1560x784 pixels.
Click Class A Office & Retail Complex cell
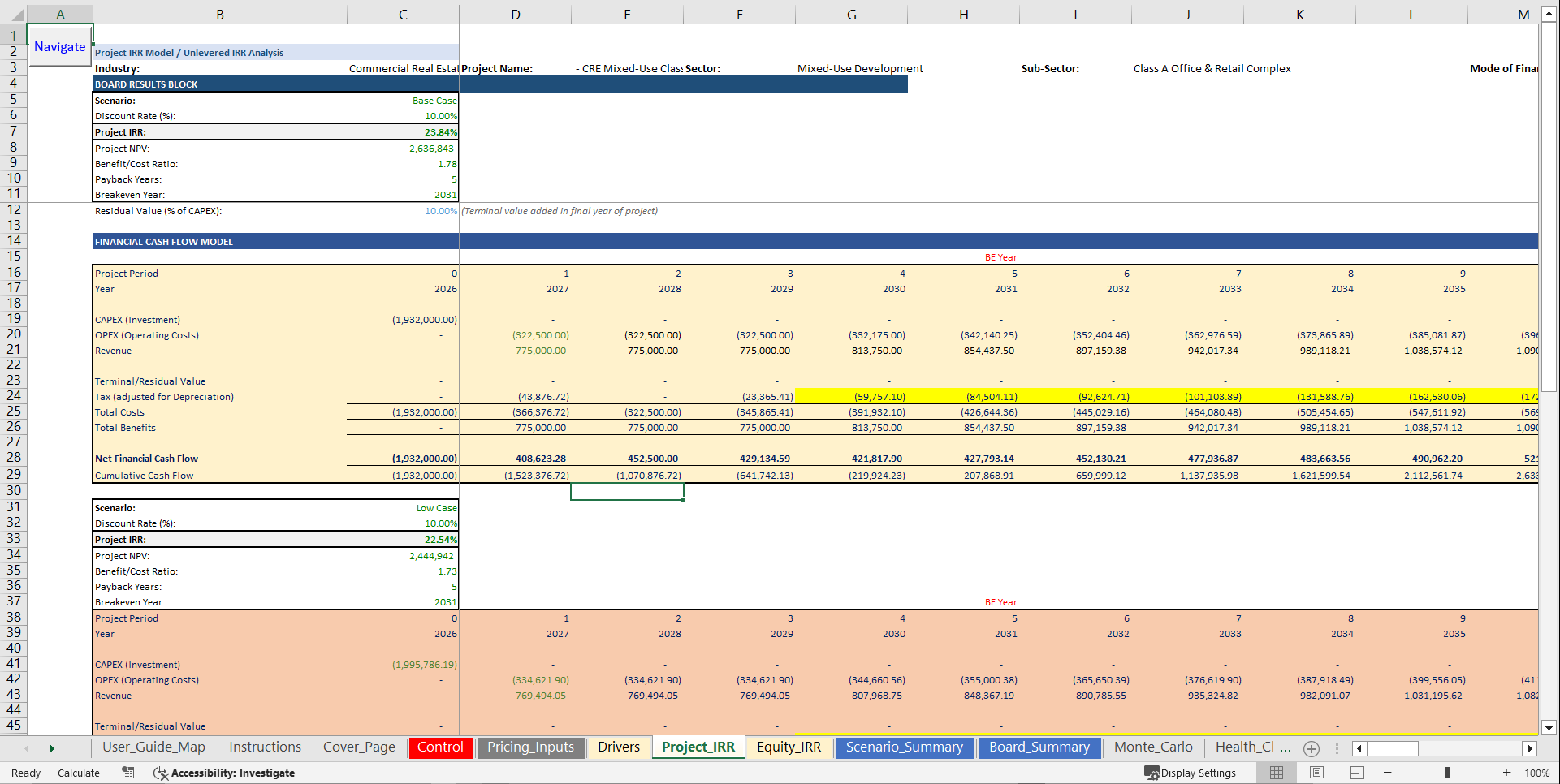[1212, 69]
